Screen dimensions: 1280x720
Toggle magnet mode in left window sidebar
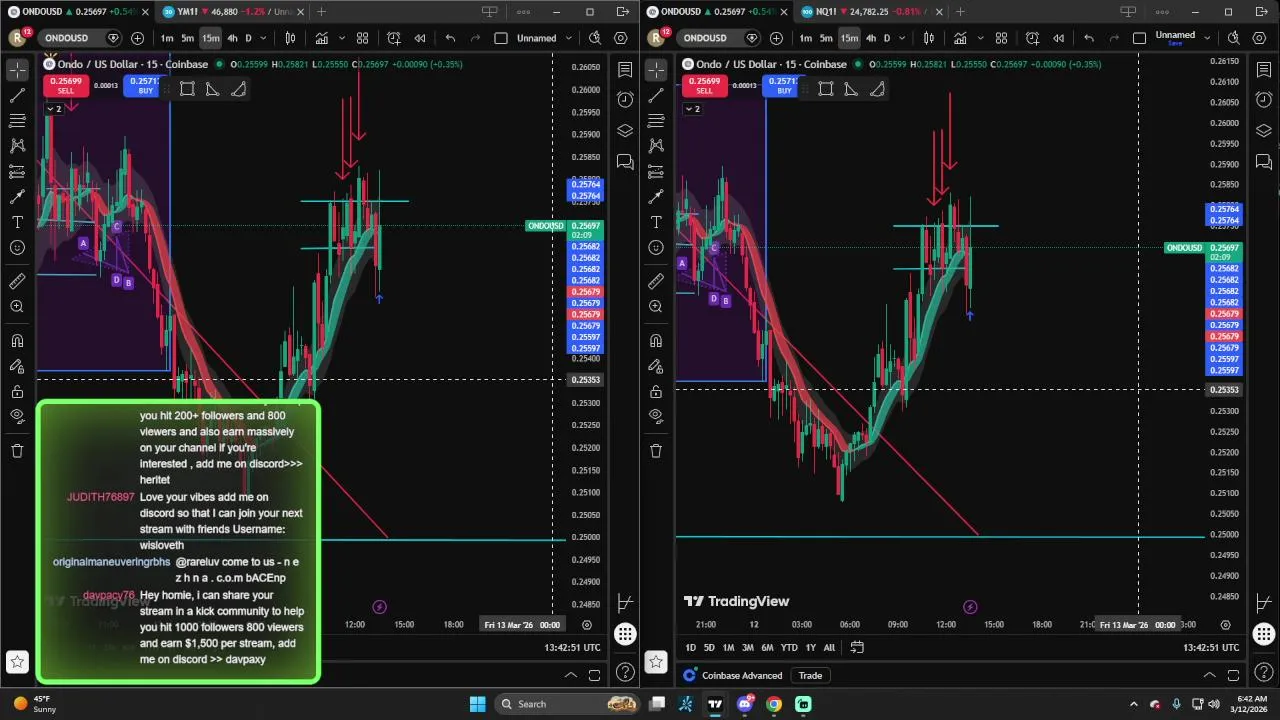[x=17, y=341]
